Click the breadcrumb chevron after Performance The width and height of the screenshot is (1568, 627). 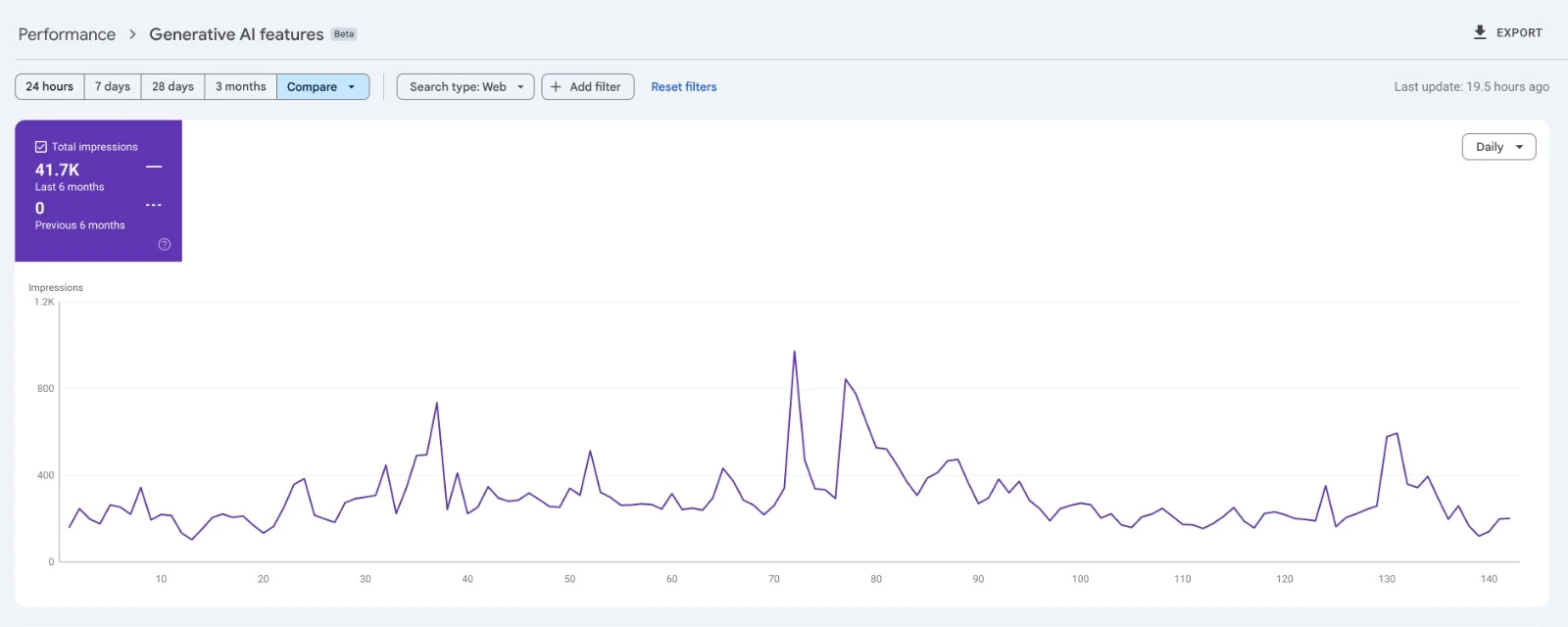(132, 34)
